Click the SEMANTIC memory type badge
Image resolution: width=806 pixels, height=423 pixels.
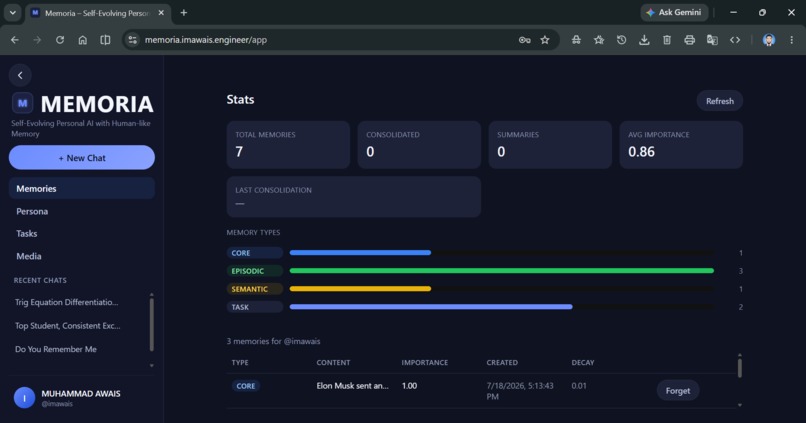254,289
